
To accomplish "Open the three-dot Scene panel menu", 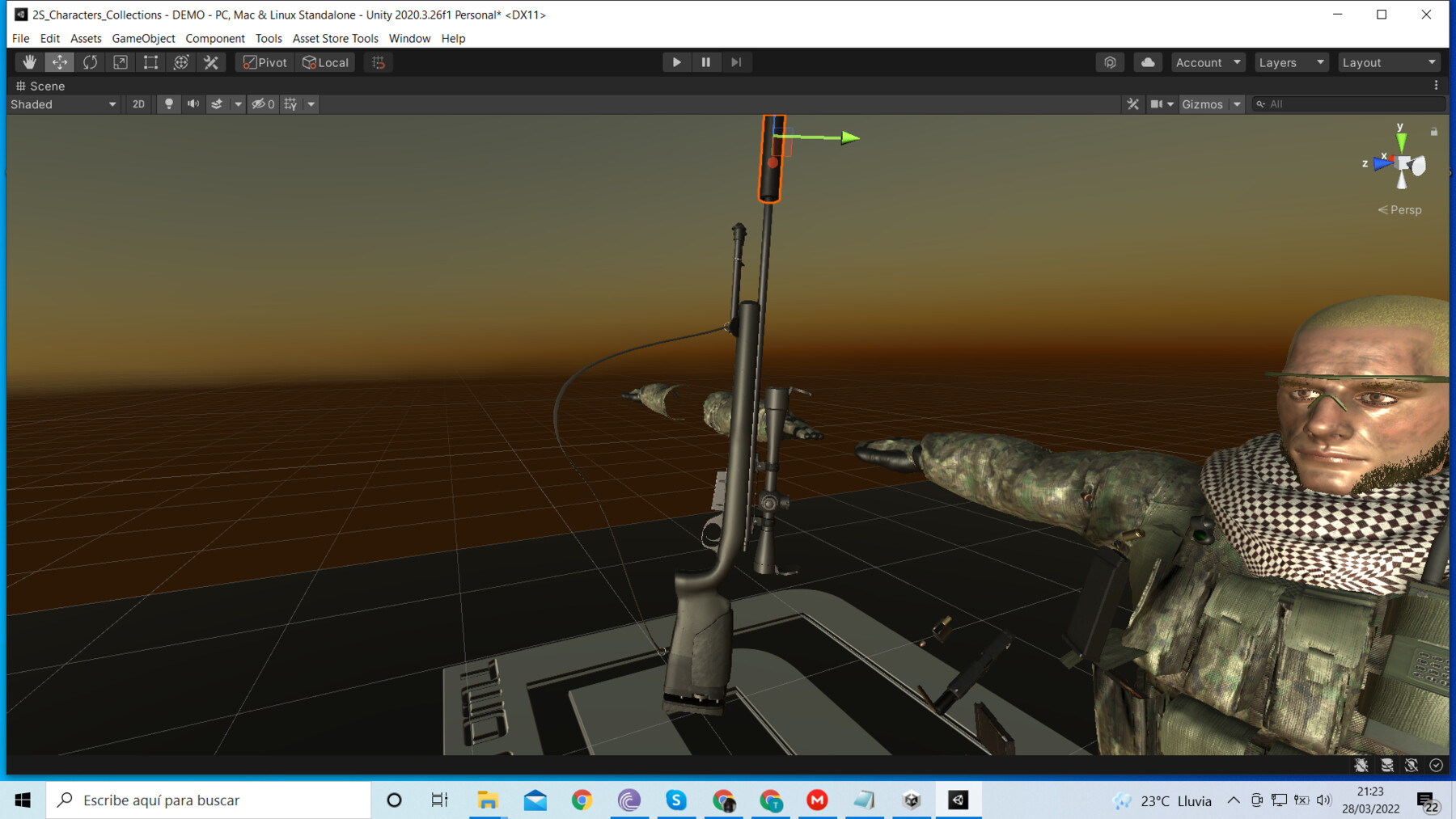I will point(1437,86).
